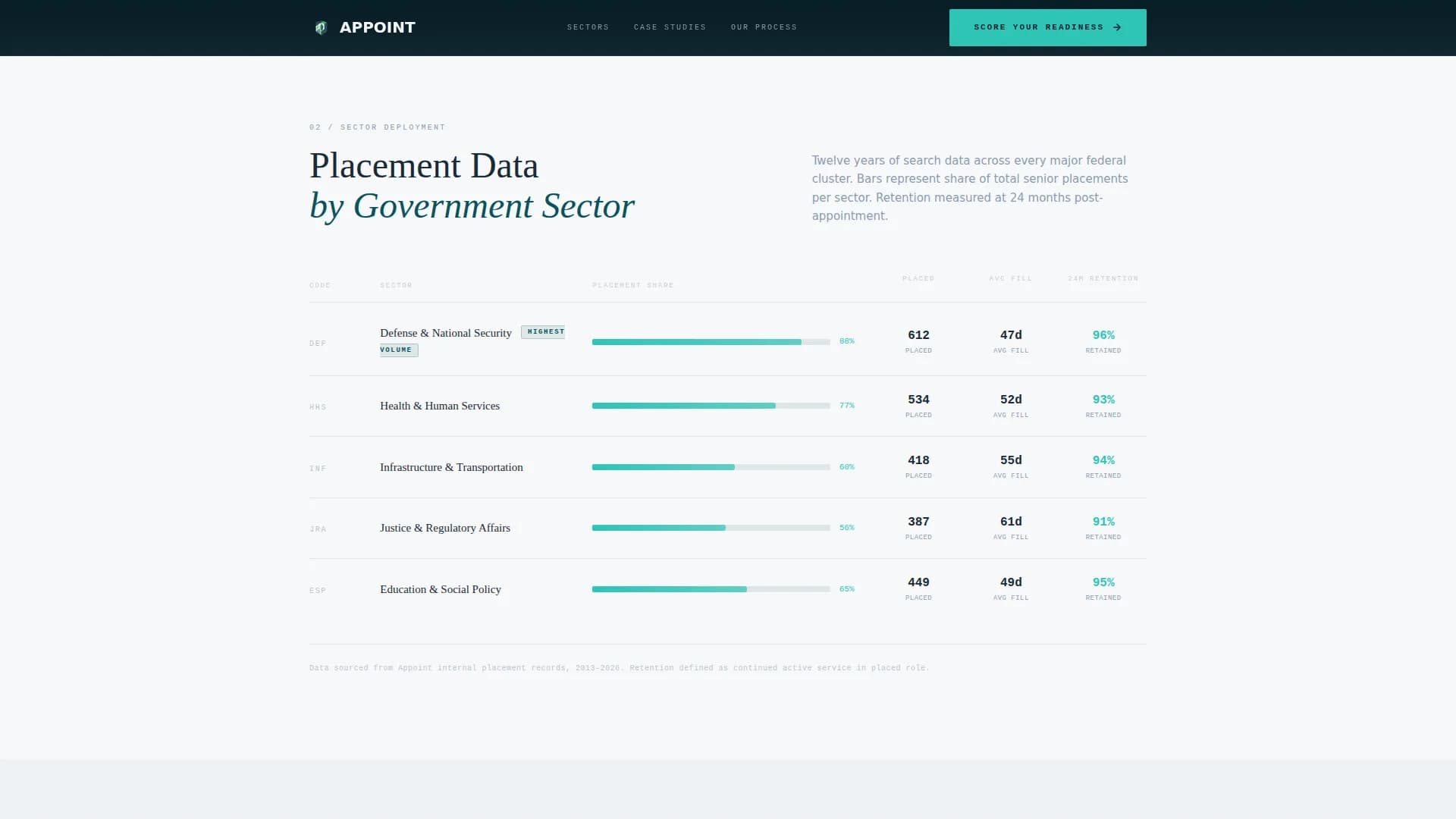Viewport: 1456px width, 819px height.
Task: Select the Justice & Regulatory Affairs sector row
Action: click(x=444, y=528)
